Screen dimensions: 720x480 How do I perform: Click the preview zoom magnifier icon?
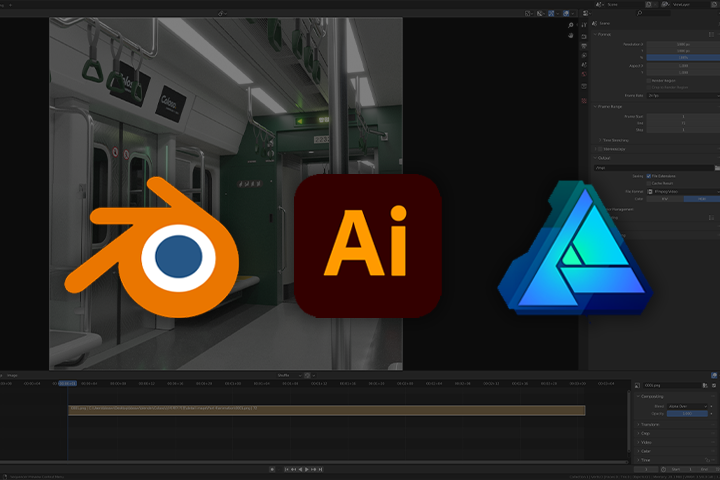(x=571, y=25)
